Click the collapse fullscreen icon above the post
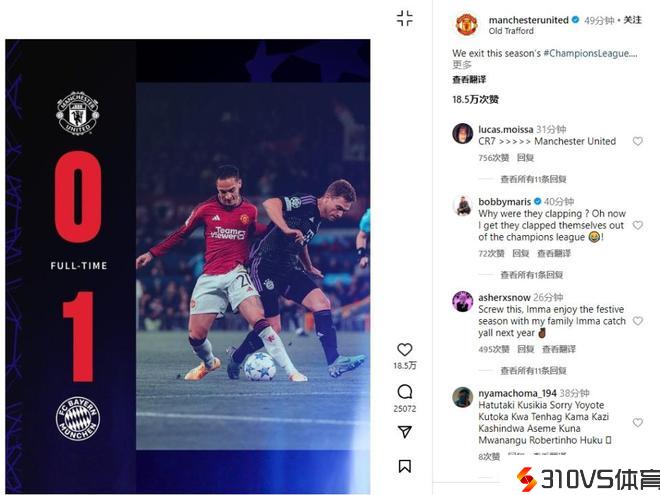Screen dimensions: 660x495 (405, 19)
